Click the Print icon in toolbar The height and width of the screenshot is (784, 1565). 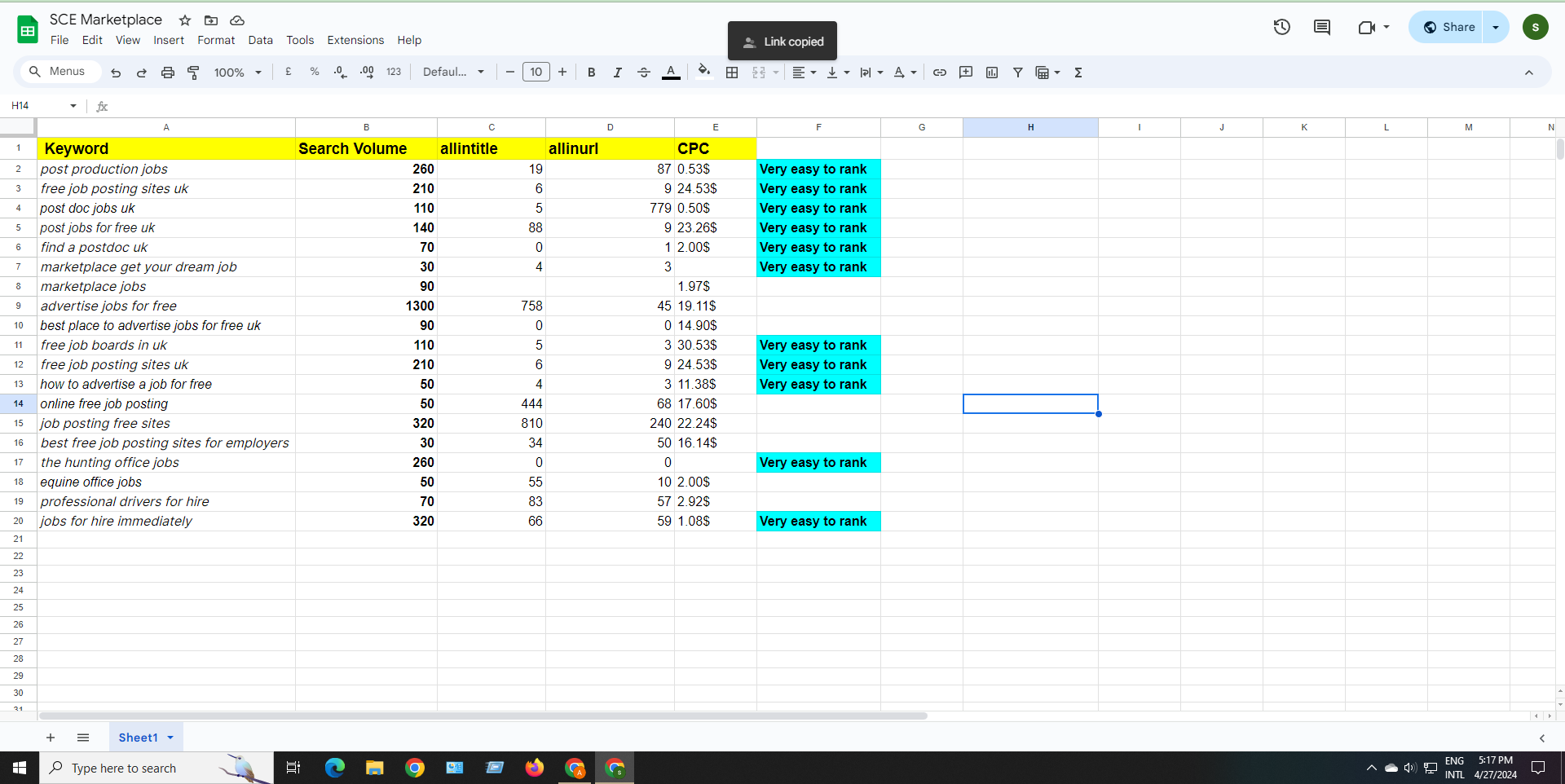click(168, 73)
